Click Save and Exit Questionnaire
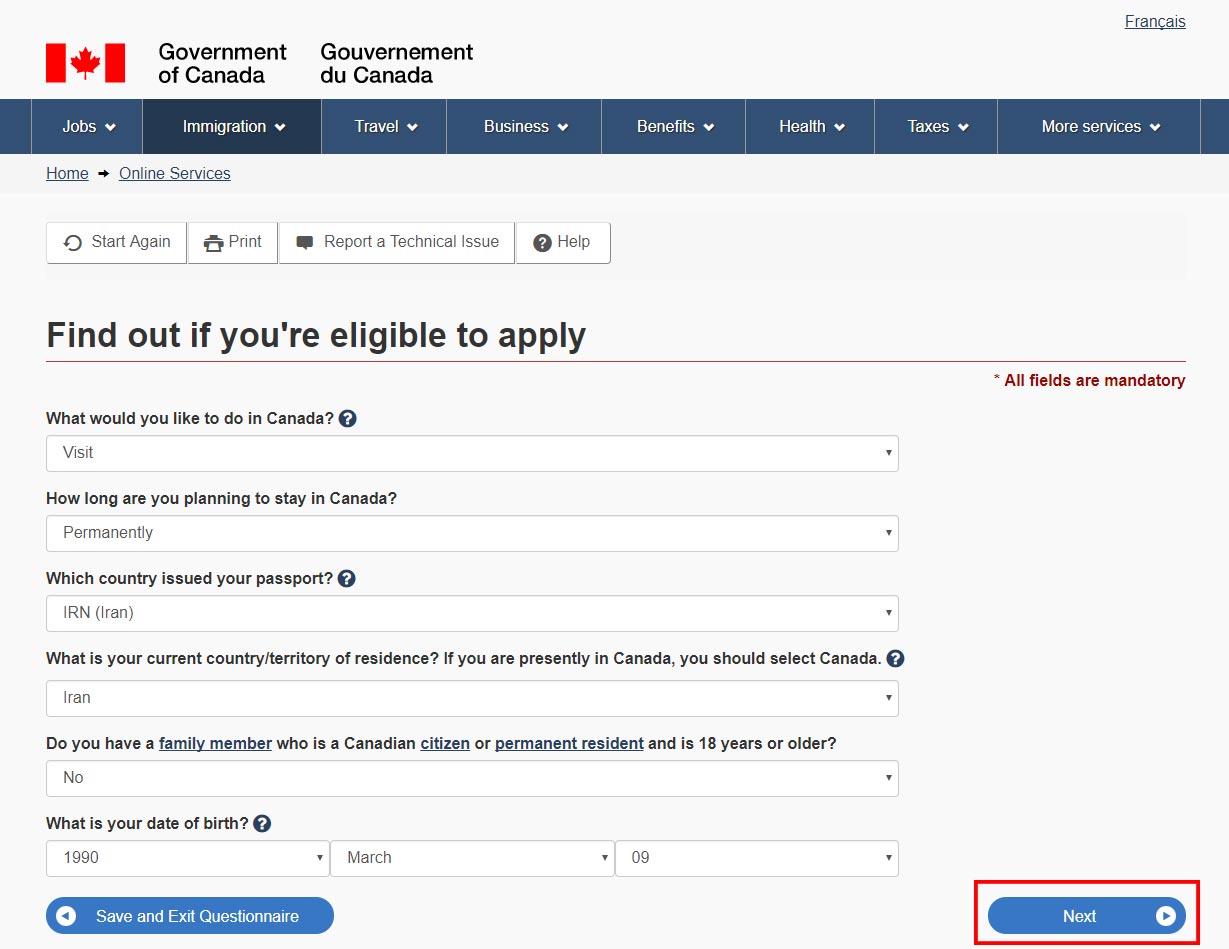Screen dimensions: 1229x949 (190, 916)
